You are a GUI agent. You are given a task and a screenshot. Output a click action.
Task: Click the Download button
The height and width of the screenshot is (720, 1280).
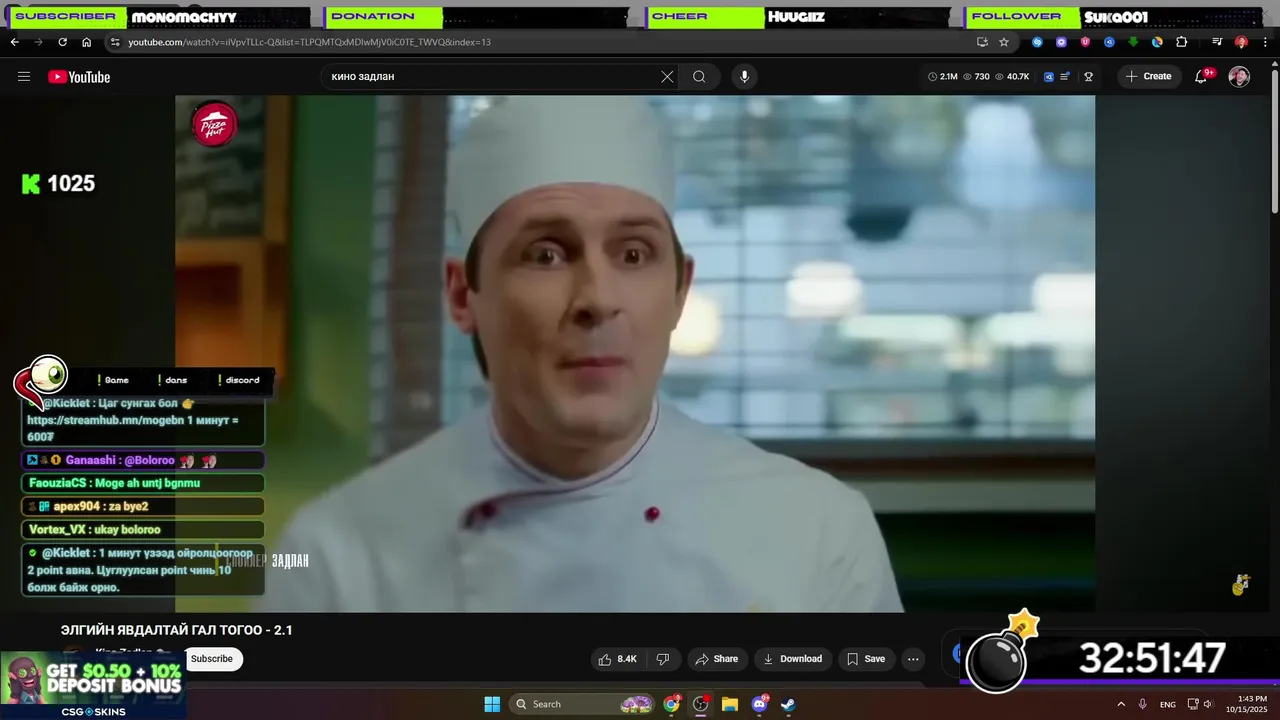pos(792,659)
